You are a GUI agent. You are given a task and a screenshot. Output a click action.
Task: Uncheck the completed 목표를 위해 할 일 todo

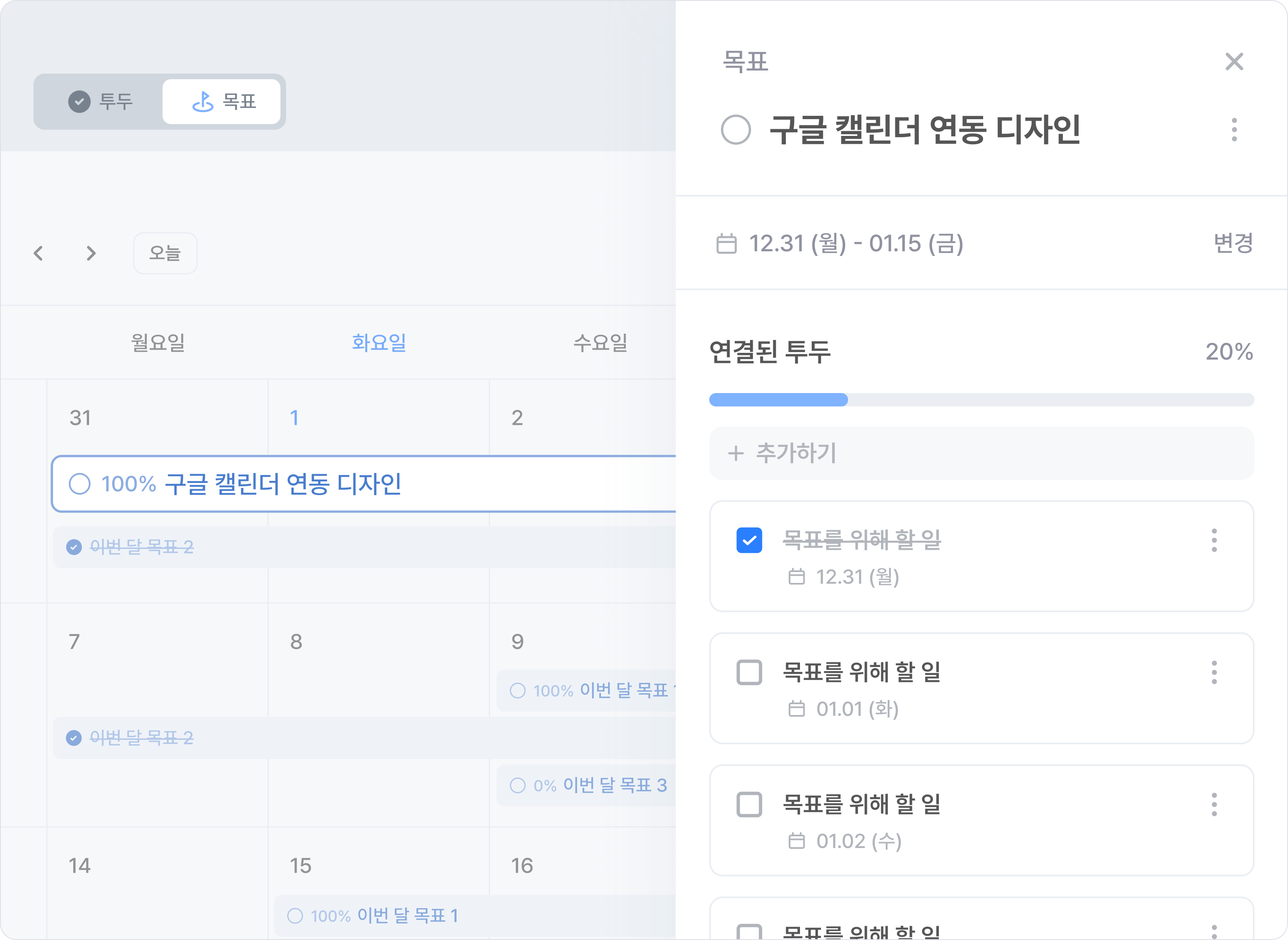(749, 540)
